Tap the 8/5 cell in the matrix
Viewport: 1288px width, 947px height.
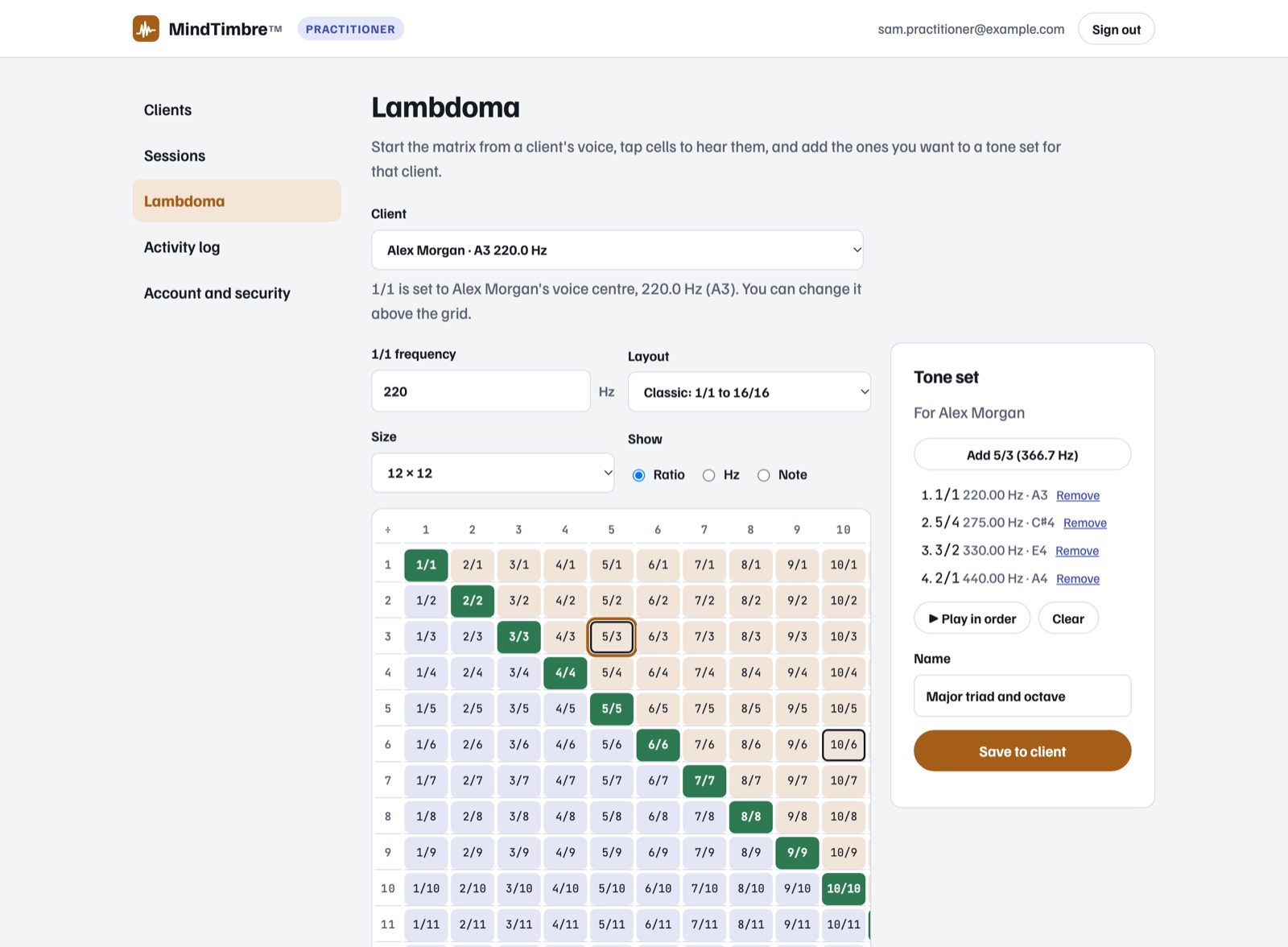pos(751,709)
